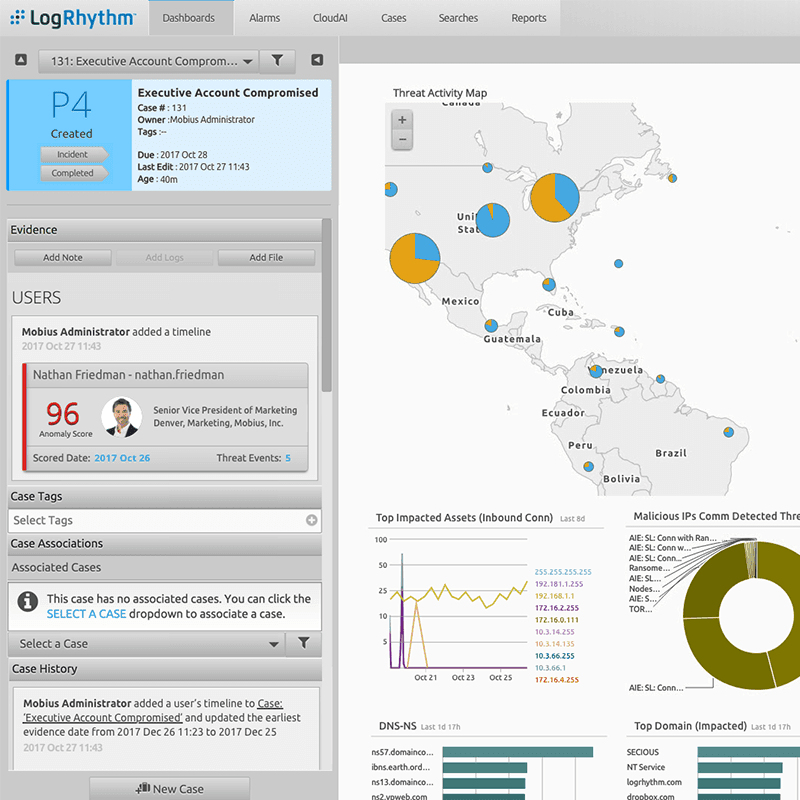Click the ibns.earth.ord... DNS entry

(401, 767)
